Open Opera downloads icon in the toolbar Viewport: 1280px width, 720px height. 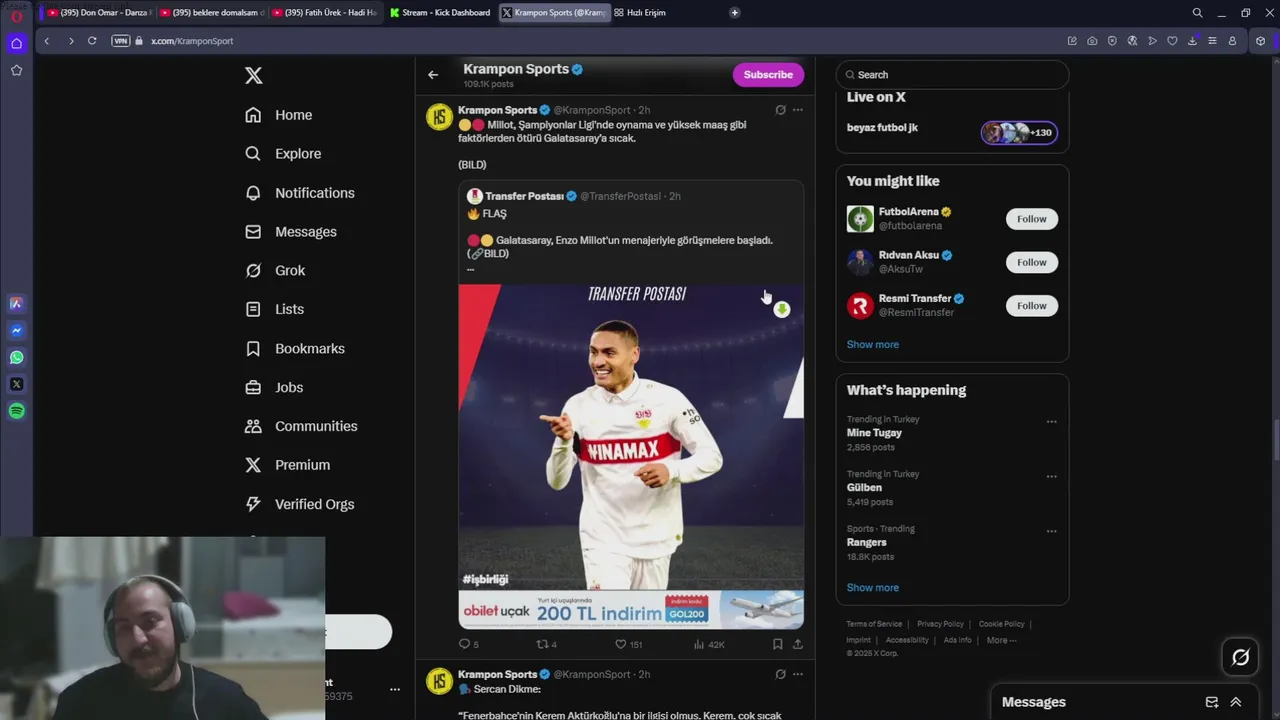click(1192, 41)
